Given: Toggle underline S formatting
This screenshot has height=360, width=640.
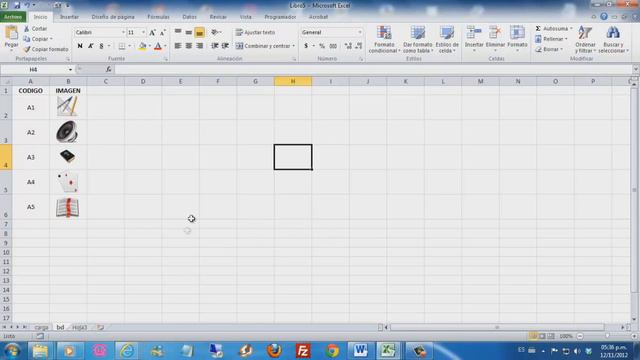Looking at the screenshot, I should point(101,46).
